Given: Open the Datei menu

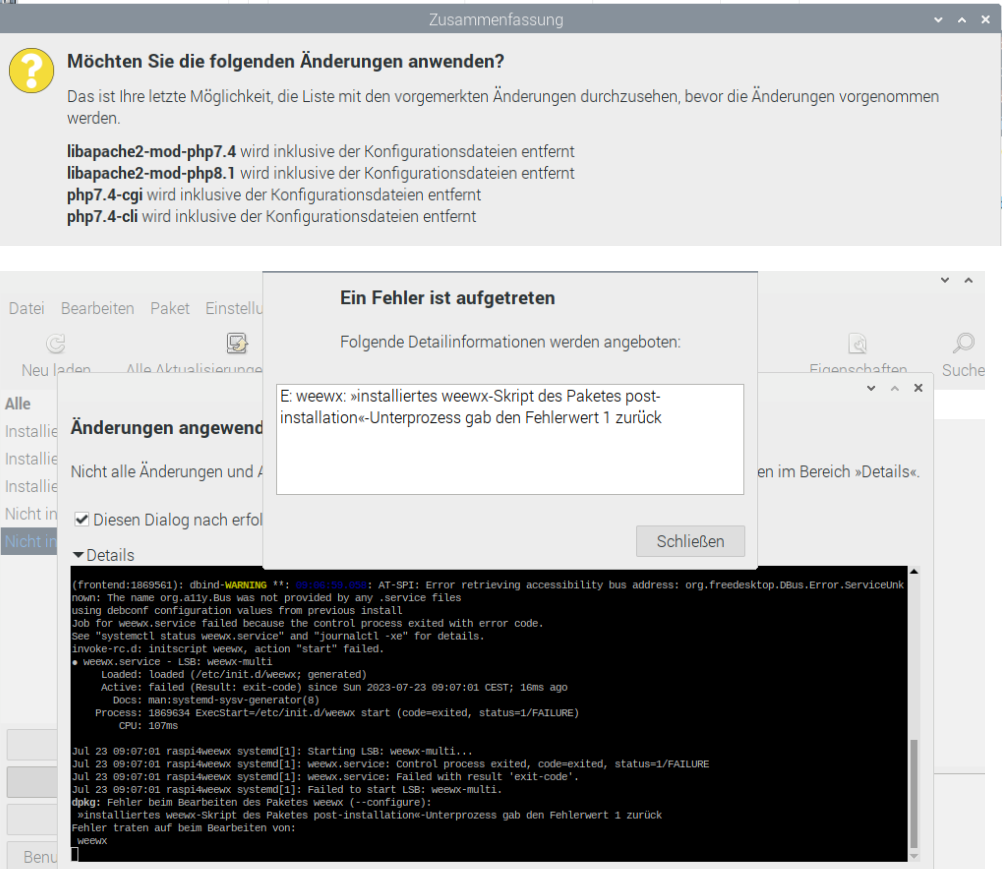Looking at the screenshot, I should pos(26,308).
